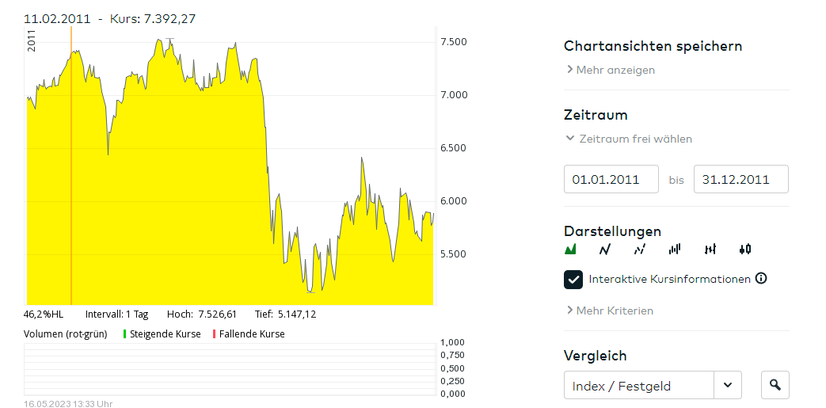Select the filled area chart display

pos(572,249)
